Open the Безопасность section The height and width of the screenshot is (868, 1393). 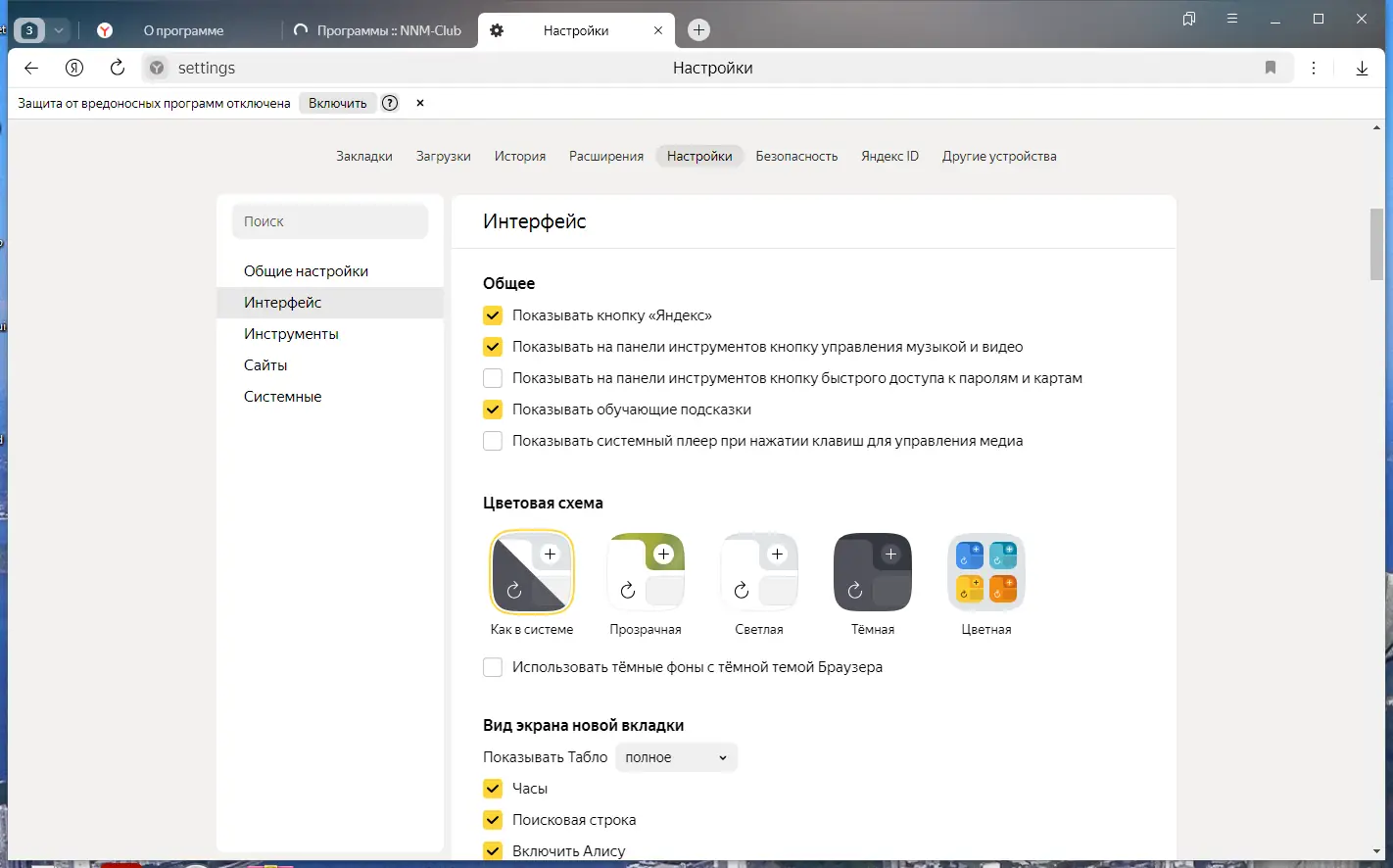pos(796,156)
